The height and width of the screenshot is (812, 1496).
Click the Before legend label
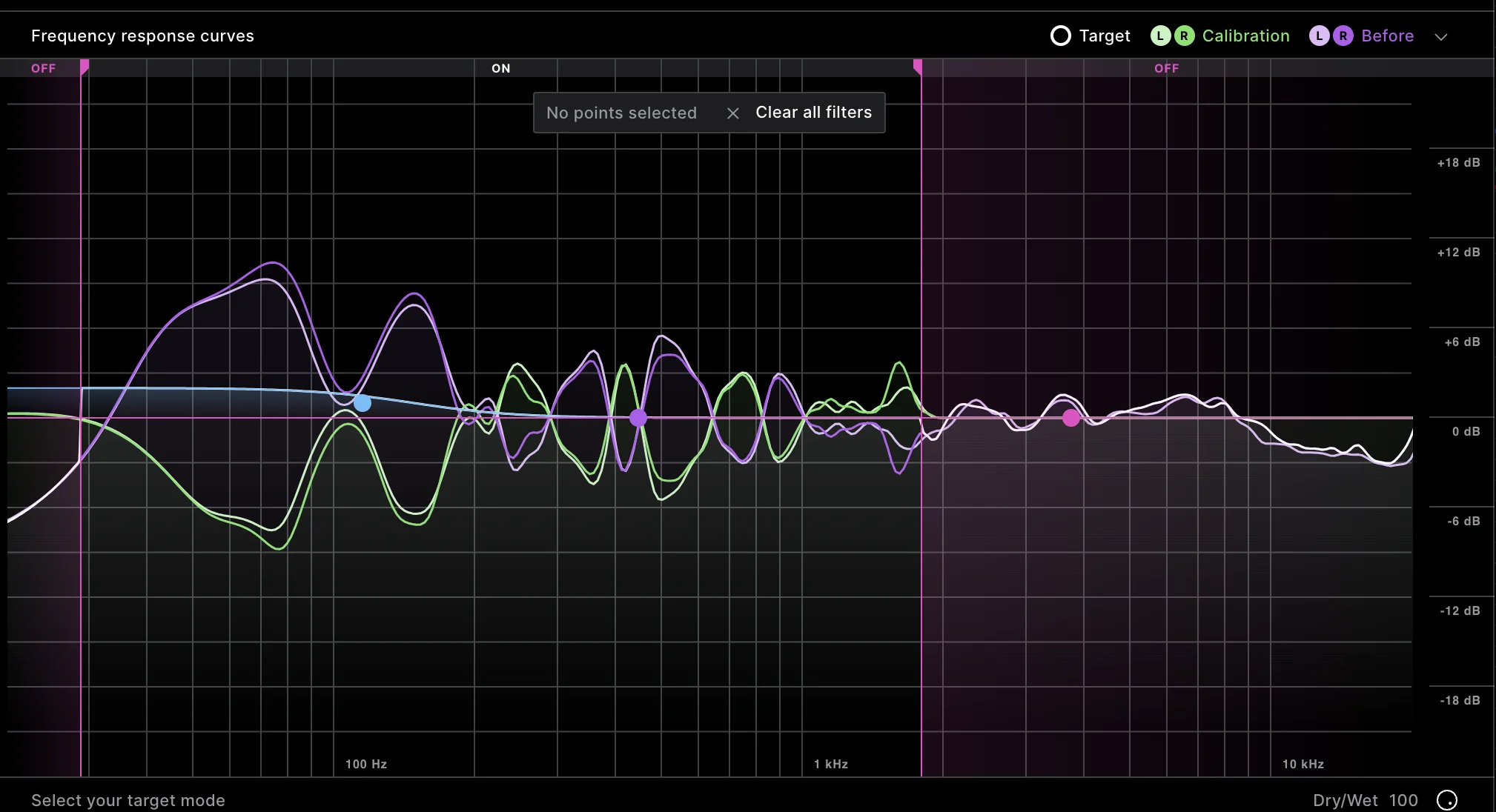1387,36
